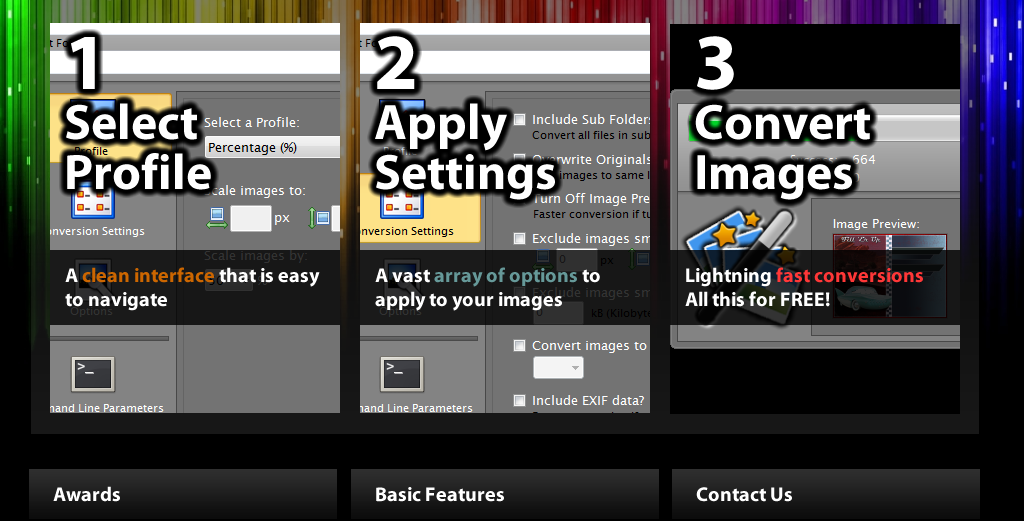This screenshot has height=521, width=1024.
Task: Click 'Faster conversion if' description text
Action: click(x=591, y=214)
